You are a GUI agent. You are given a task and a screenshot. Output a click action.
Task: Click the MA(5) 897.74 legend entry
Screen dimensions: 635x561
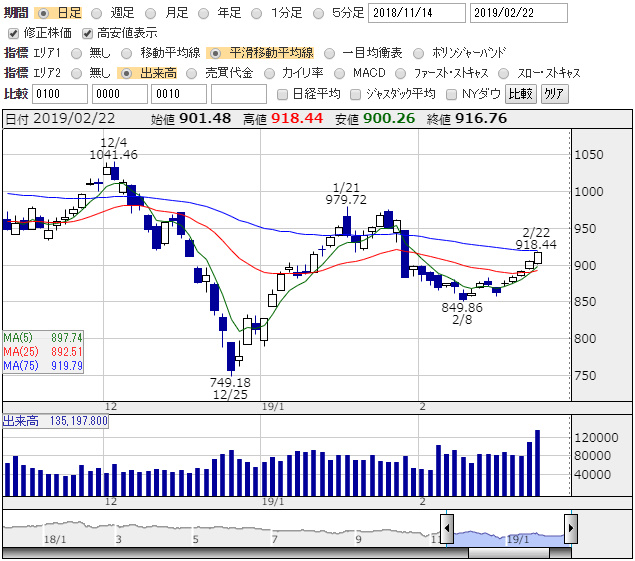pos(43,337)
